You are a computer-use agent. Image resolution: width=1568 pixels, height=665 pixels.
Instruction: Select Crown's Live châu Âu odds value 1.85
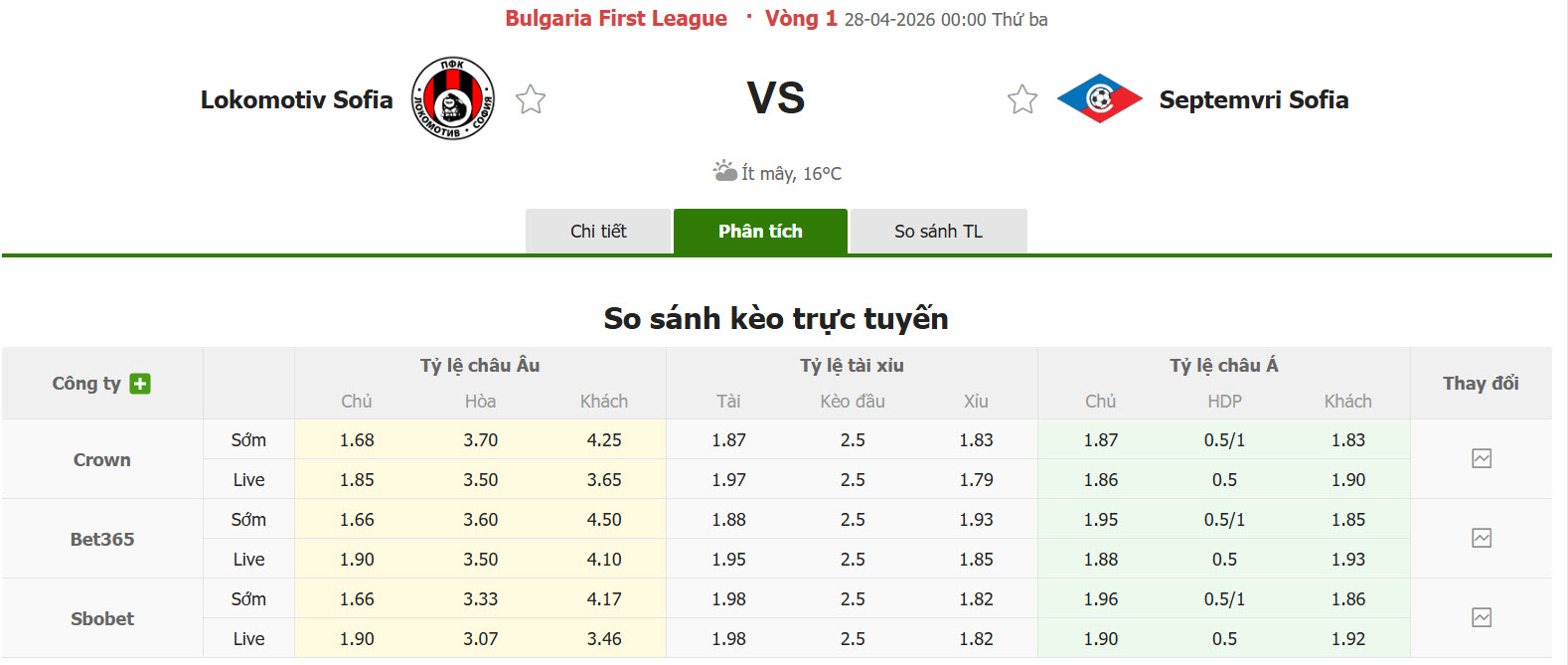[358, 479]
